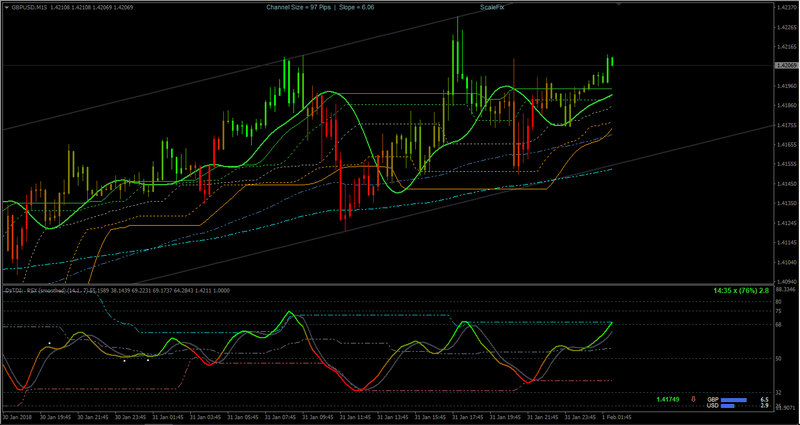Viewport: 800px width, 425px height.
Task: Click the 1.41450 price scale label
Action: [x=787, y=183]
